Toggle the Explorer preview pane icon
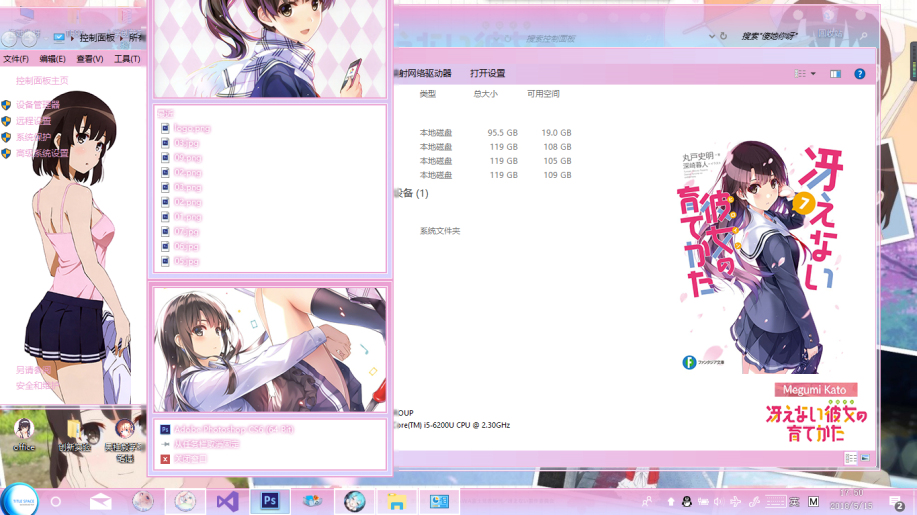The height and width of the screenshot is (515, 917). 835,74
